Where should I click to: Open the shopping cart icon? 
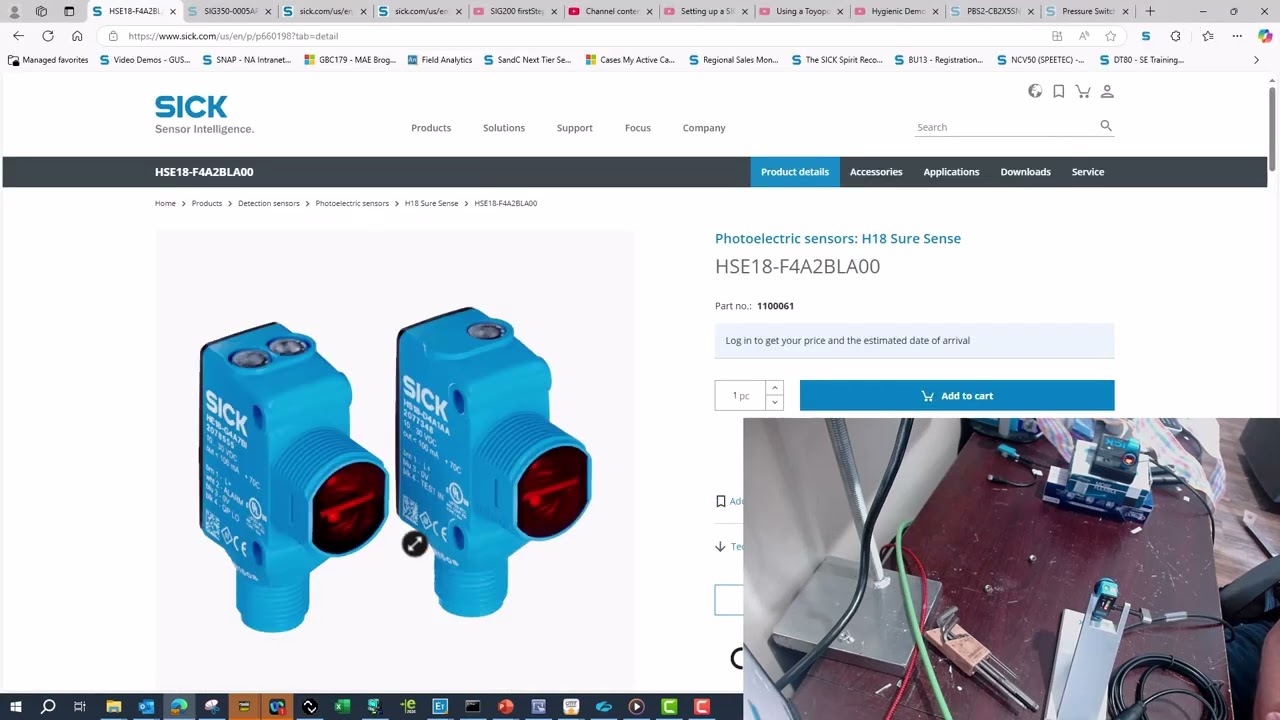point(1083,91)
